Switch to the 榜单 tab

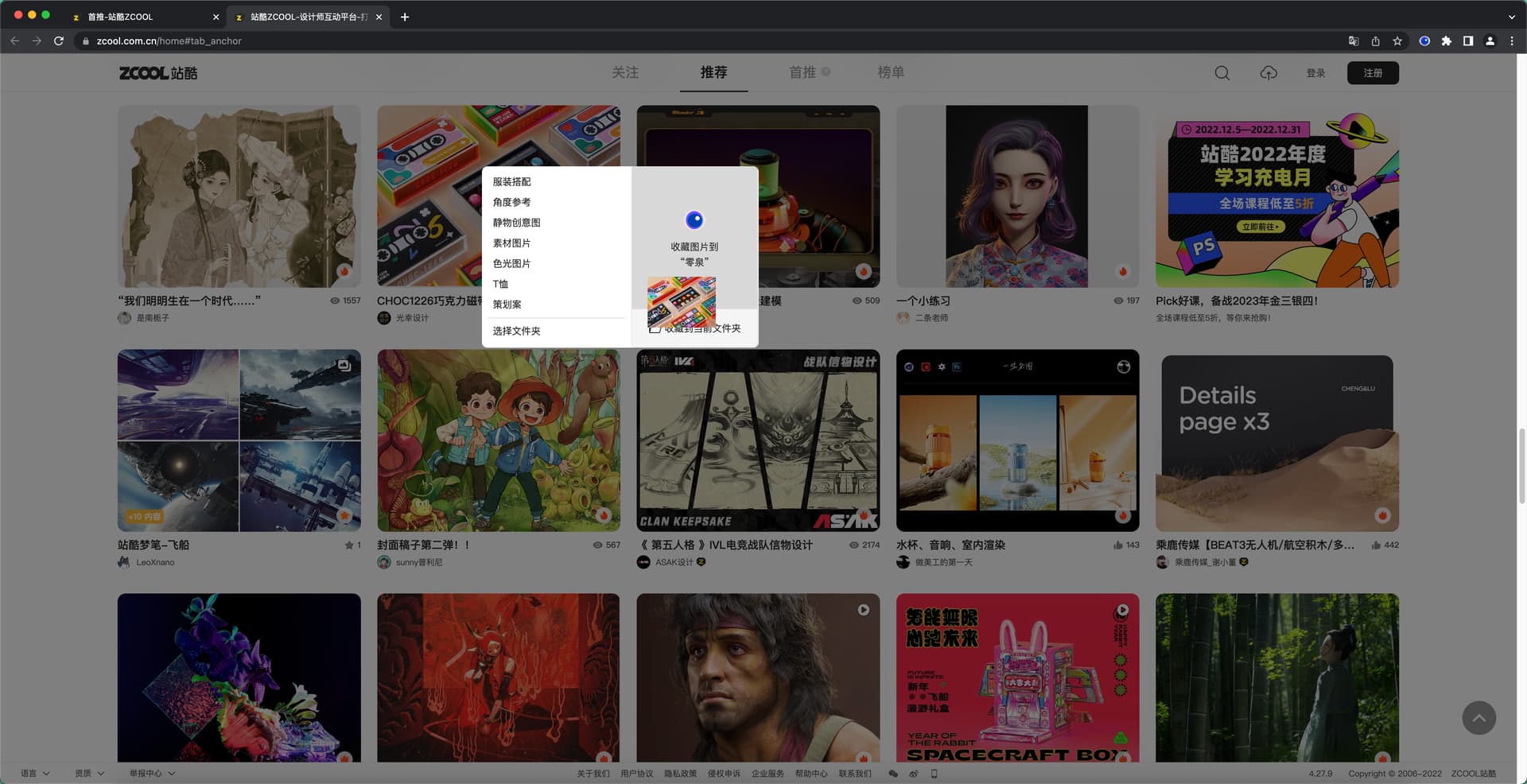890,72
